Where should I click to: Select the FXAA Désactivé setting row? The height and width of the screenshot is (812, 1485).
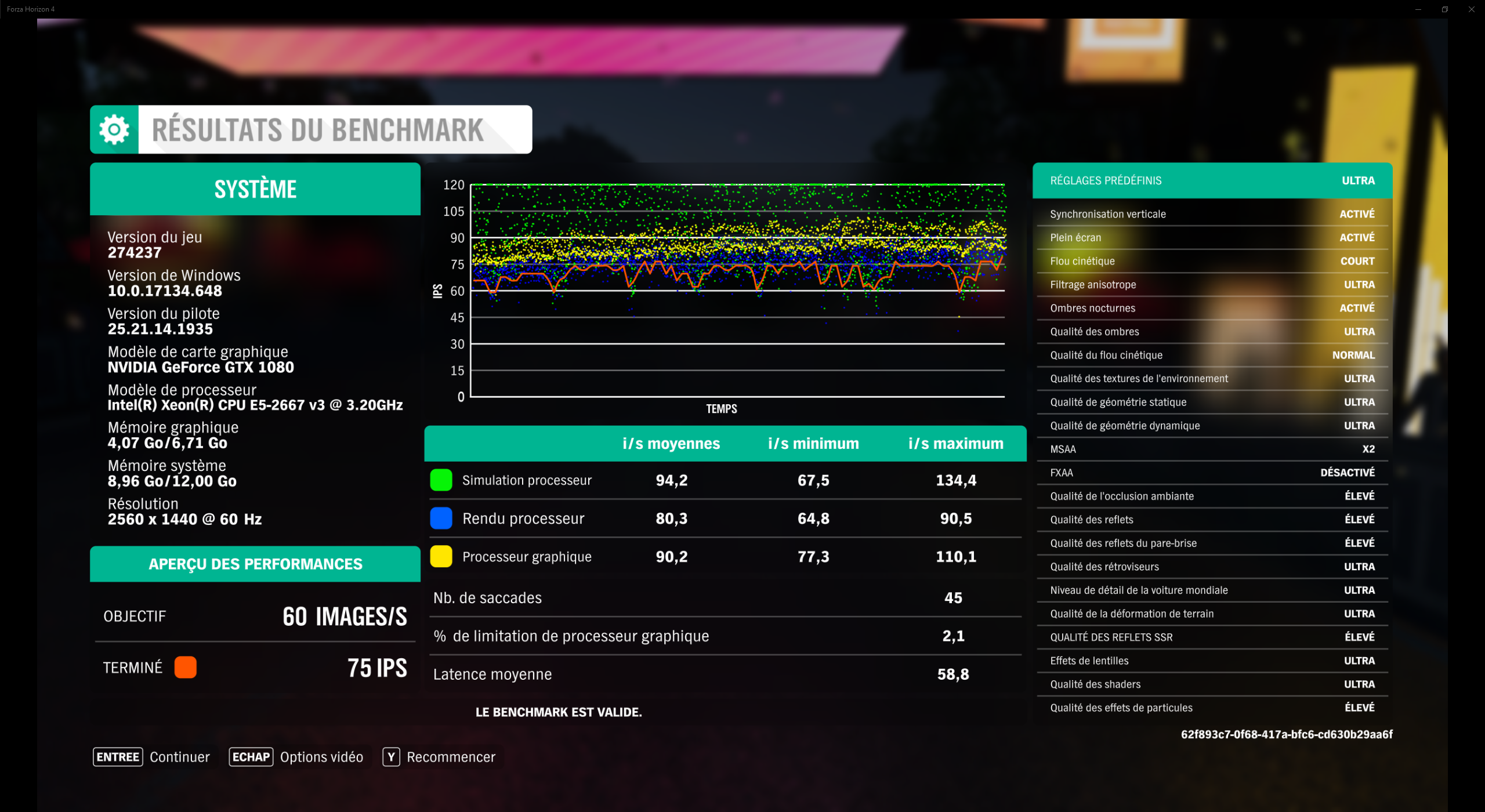pyautogui.click(x=1212, y=473)
